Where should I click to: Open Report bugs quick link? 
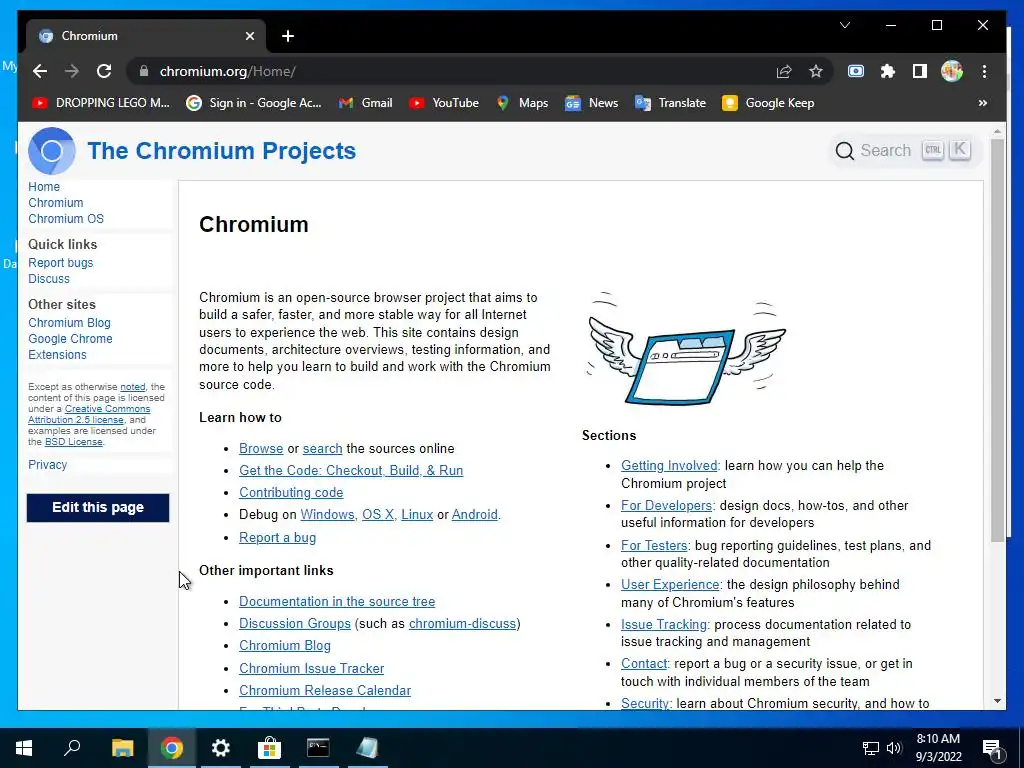click(61, 263)
